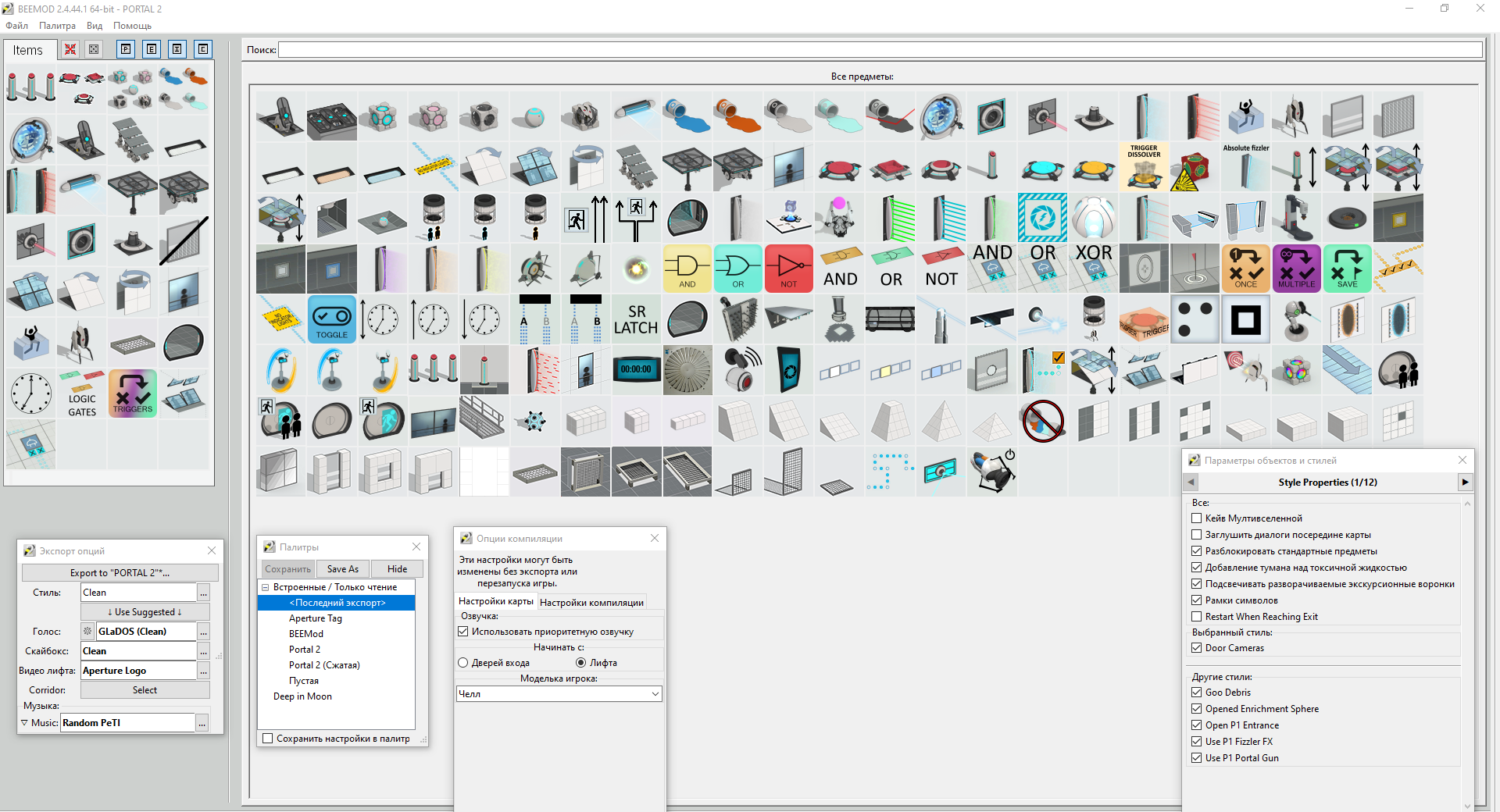Viewport: 1500px width, 812px height.
Task: Toggle Заглушить диалоги посередине карты checkbox
Action: (x=1196, y=535)
